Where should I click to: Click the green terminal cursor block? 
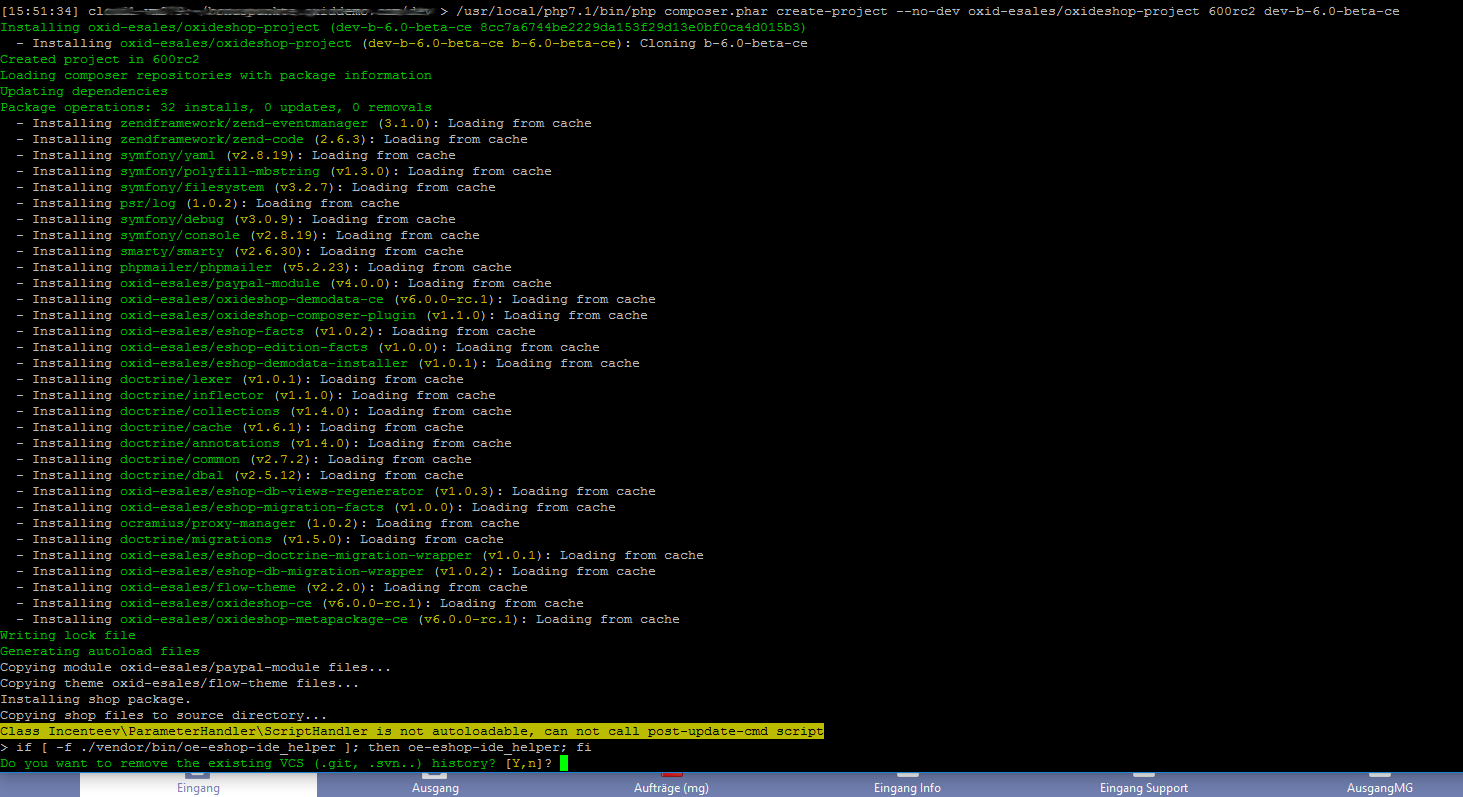tap(564, 763)
